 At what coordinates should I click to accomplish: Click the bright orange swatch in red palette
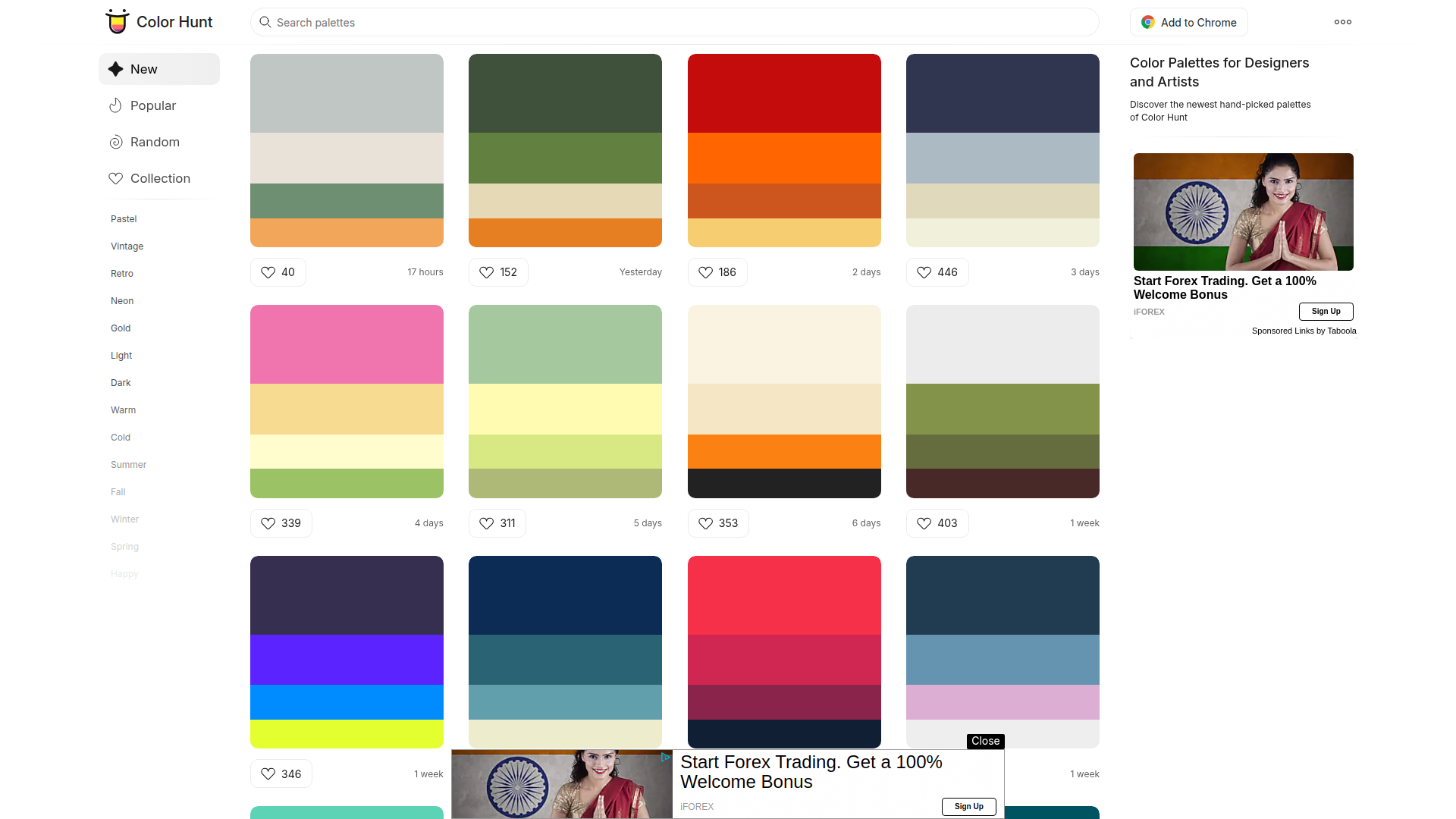click(784, 158)
